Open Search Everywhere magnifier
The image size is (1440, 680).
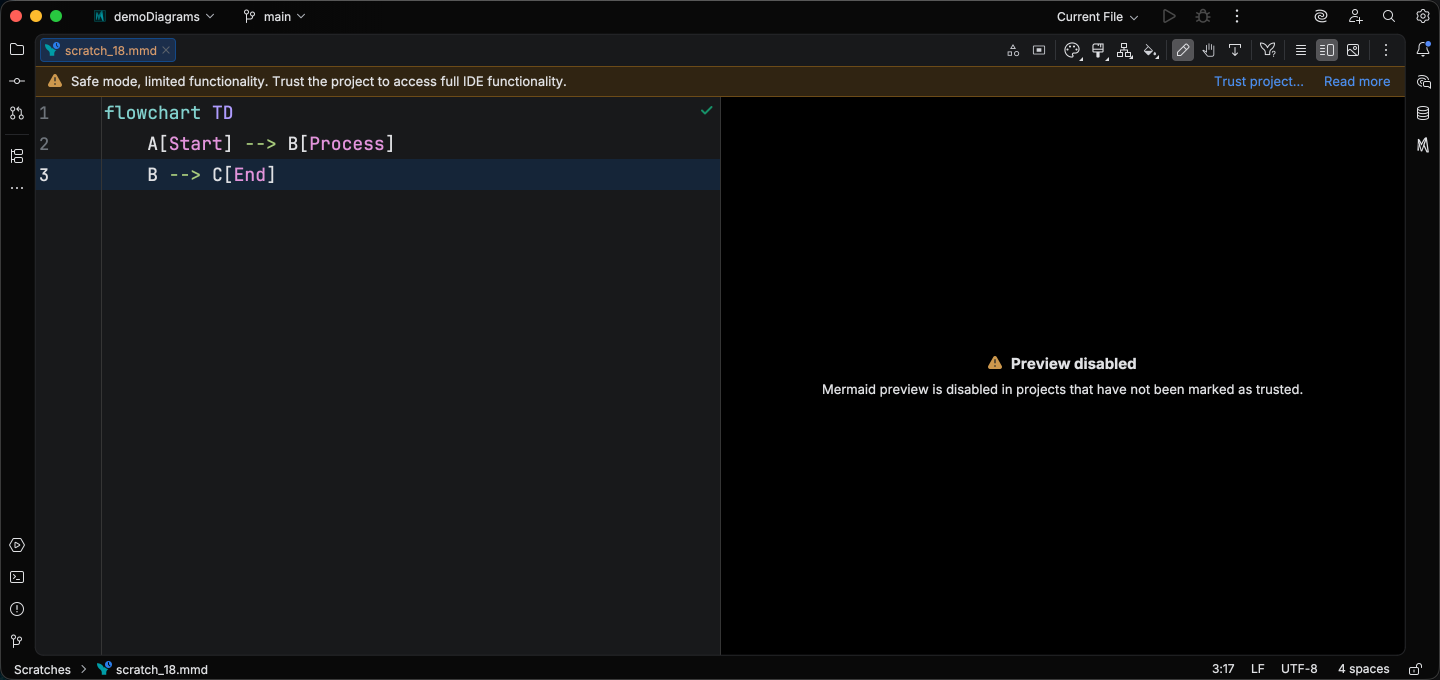tap(1389, 16)
